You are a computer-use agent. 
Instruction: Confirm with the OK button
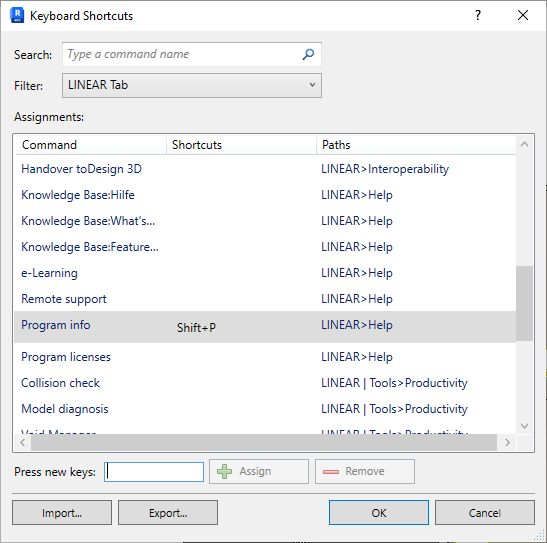click(x=379, y=513)
